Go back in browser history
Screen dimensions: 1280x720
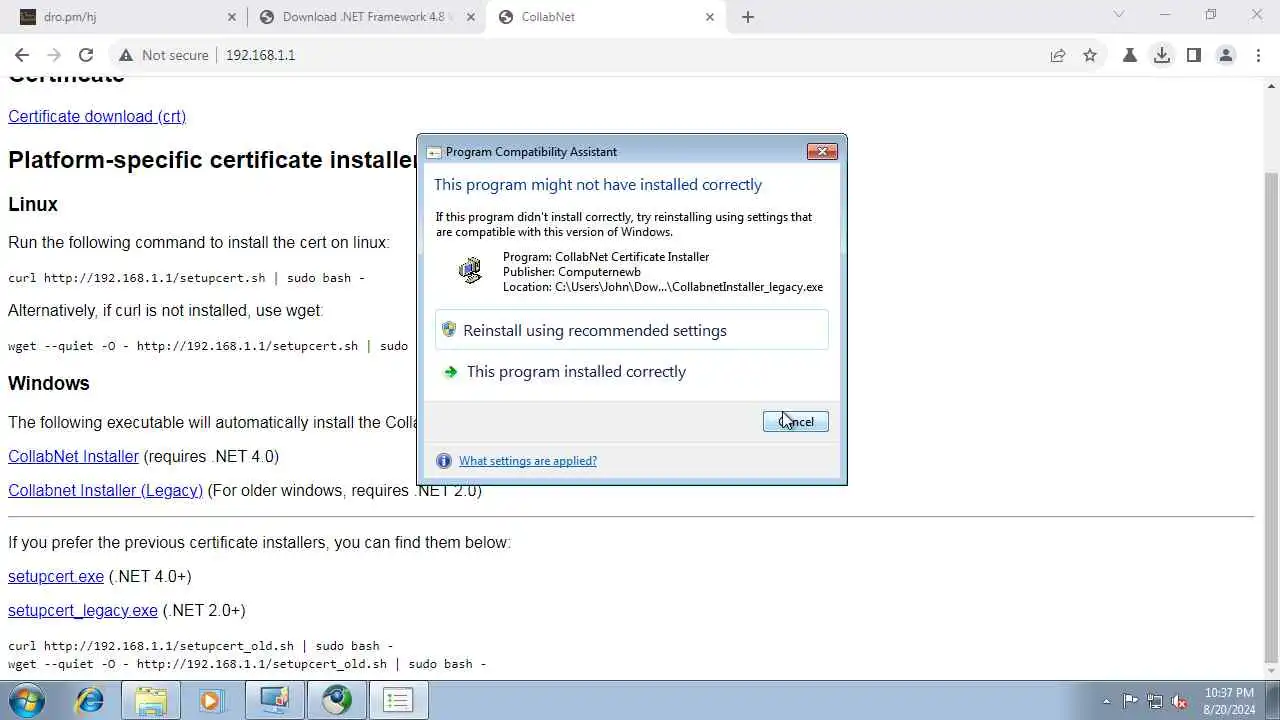click(22, 55)
